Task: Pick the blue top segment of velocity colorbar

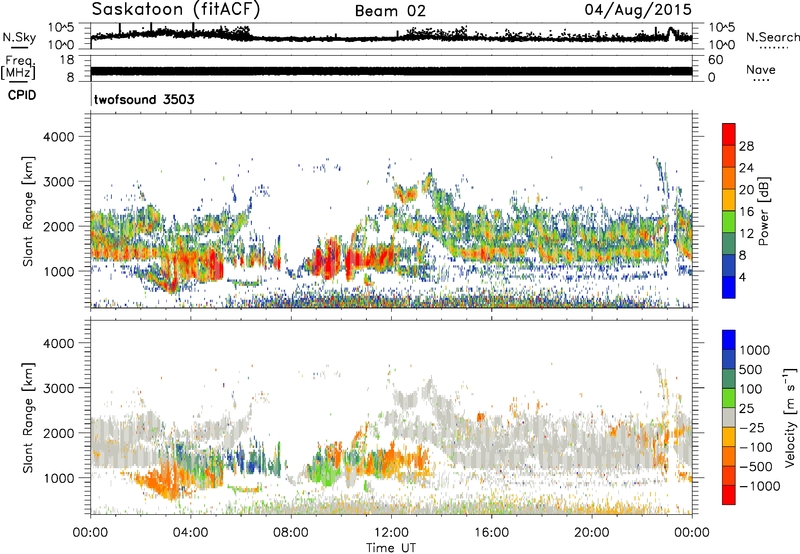Action: pyautogui.click(x=729, y=340)
